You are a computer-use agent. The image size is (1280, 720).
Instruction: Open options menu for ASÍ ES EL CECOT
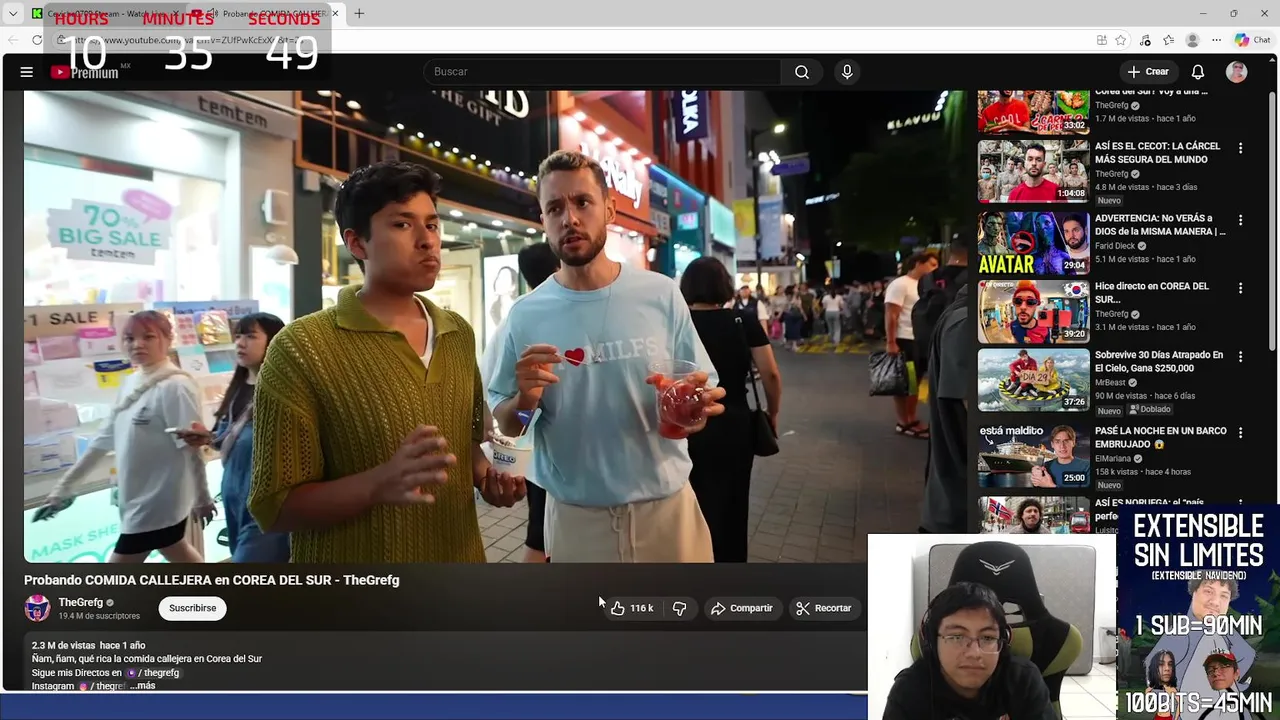click(1240, 148)
